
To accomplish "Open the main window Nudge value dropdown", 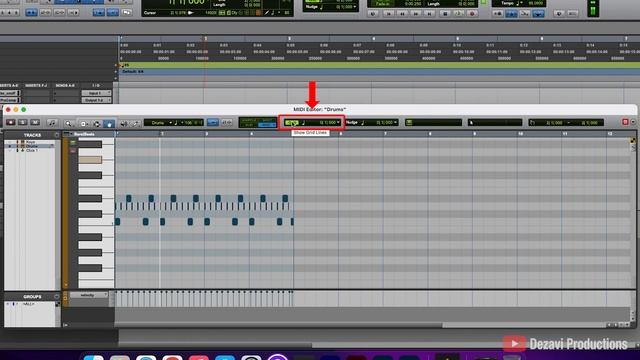I will tap(355, 7).
